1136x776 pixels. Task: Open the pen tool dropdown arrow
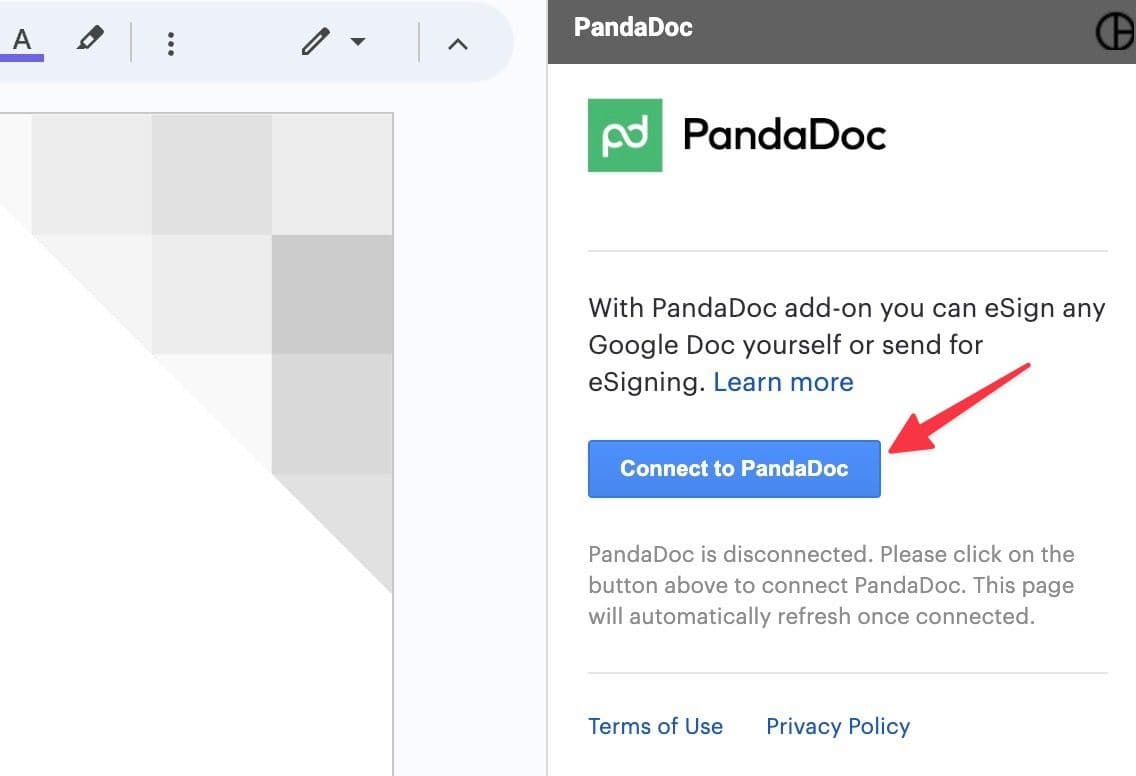(355, 43)
